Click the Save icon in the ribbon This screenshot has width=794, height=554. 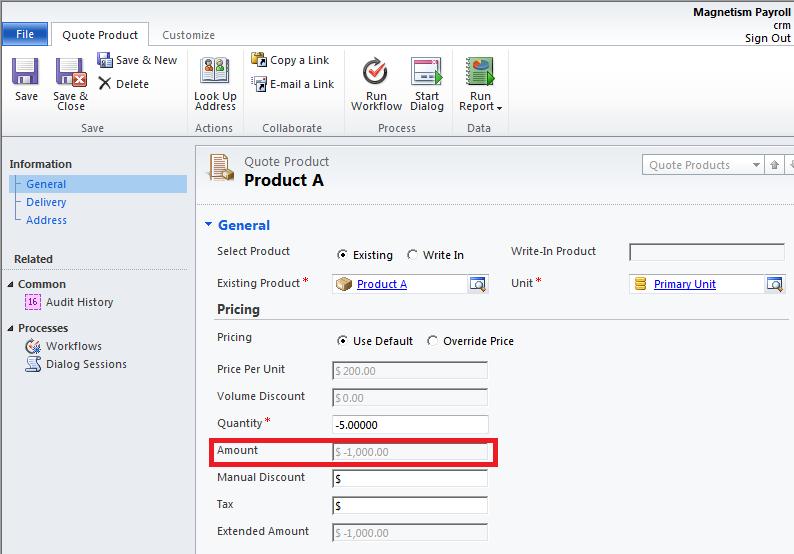point(26,73)
